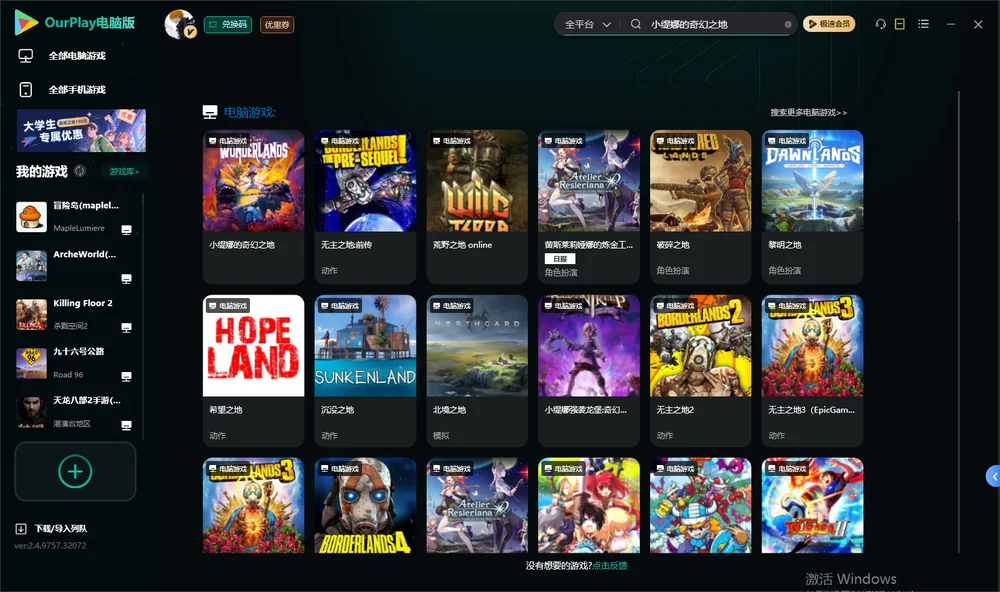Click the PC icon beside ArcheWorld
The width and height of the screenshot is (1000, 592).
coord(126,279)
